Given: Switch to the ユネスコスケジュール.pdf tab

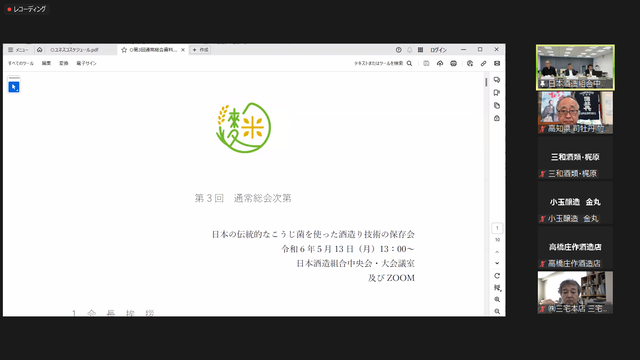Looking at the screenshot, I should pos(74,50).
